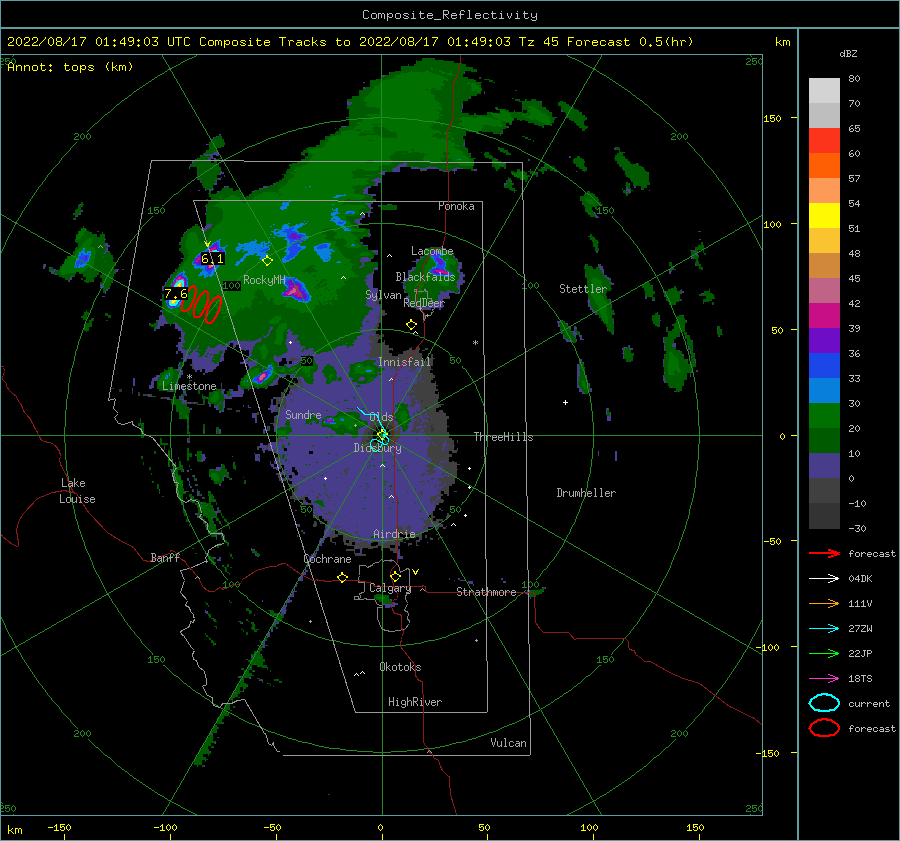
Task: Pick the light blue 33-30 dBZ swatch
Action: [824, 391]
